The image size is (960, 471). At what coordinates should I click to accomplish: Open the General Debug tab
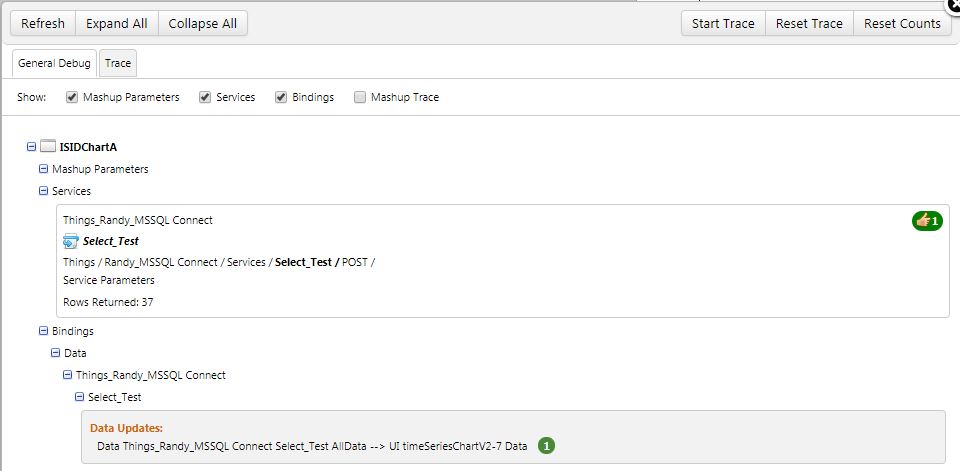[54, 63]
